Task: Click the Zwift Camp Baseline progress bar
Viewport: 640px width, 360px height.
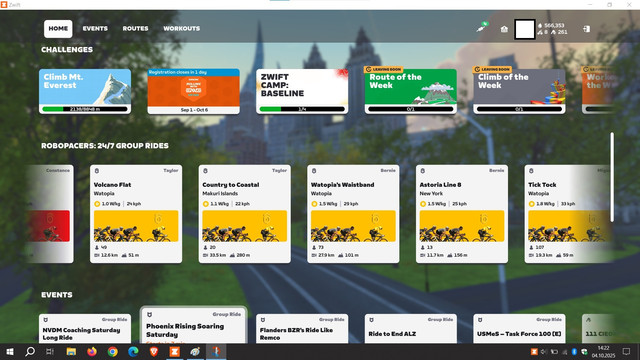Action: coord(302,109)
